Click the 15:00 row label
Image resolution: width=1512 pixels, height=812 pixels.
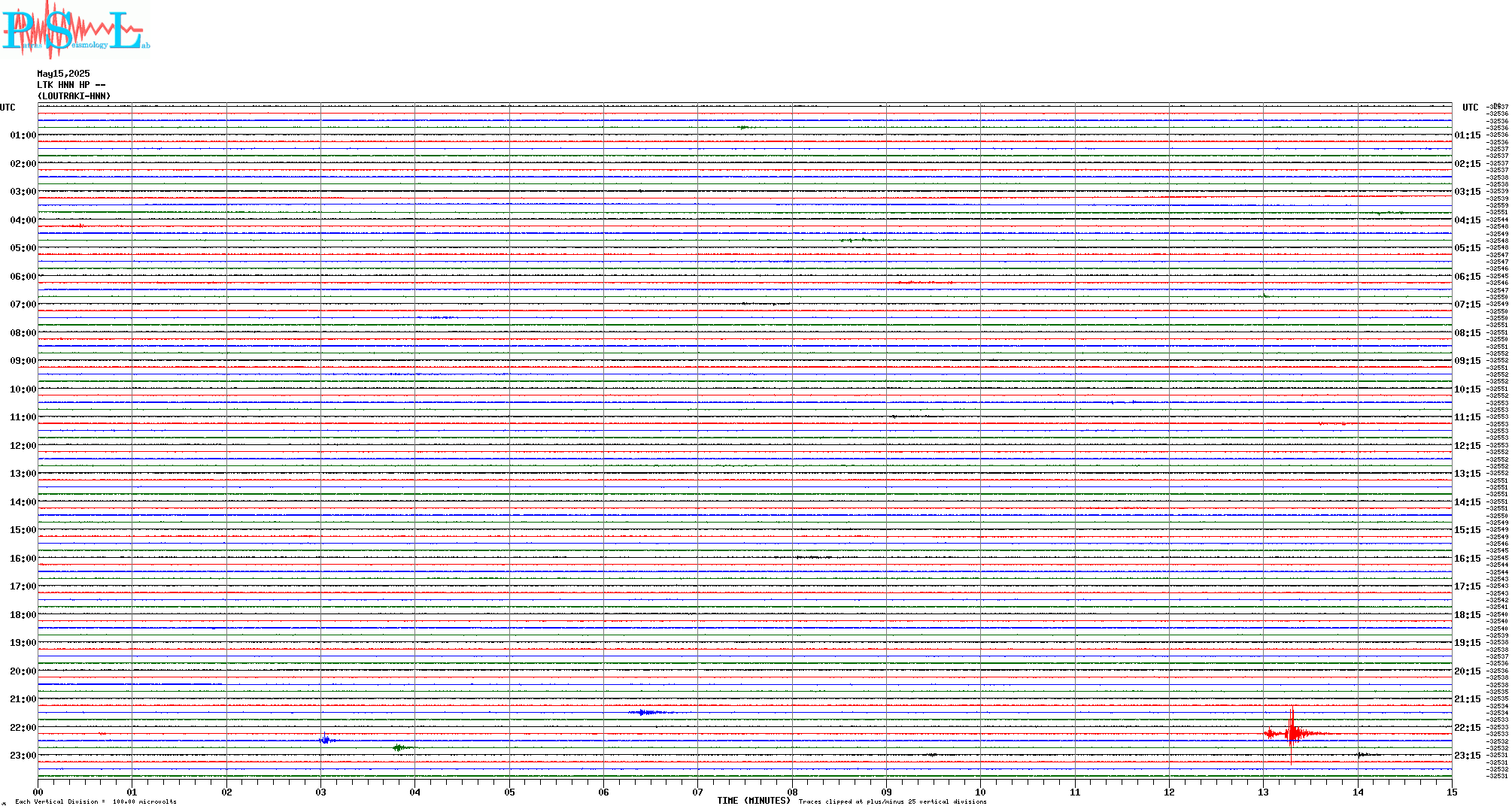click(x=23, y=530)
